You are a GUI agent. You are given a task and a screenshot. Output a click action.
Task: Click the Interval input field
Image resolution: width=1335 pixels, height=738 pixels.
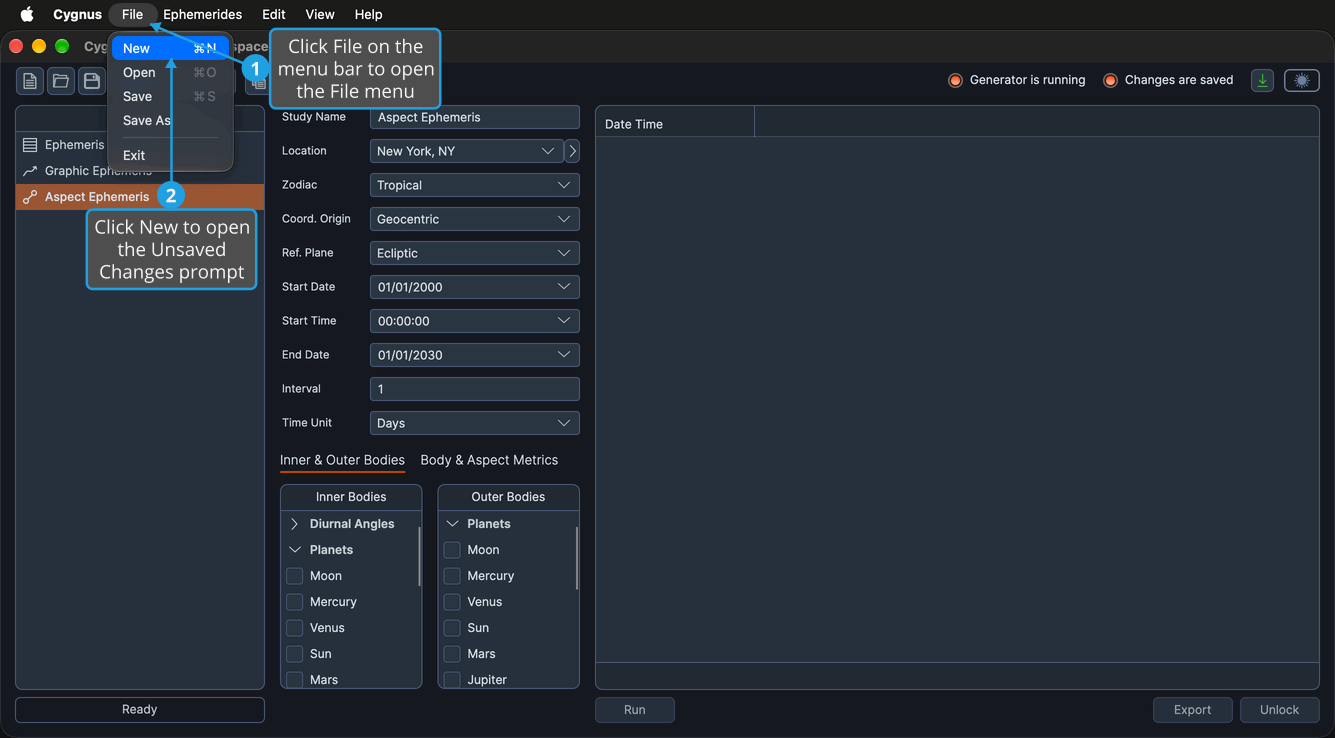(x=475, y=389)
